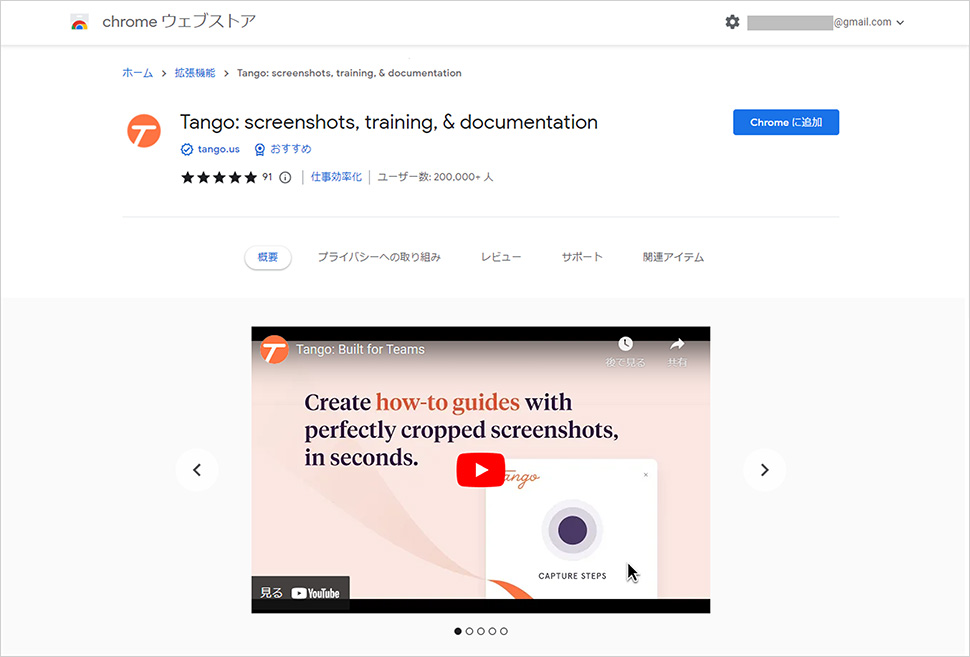Open the 仕事効率化 category link

pyautogui.click(x=336, y=177)
